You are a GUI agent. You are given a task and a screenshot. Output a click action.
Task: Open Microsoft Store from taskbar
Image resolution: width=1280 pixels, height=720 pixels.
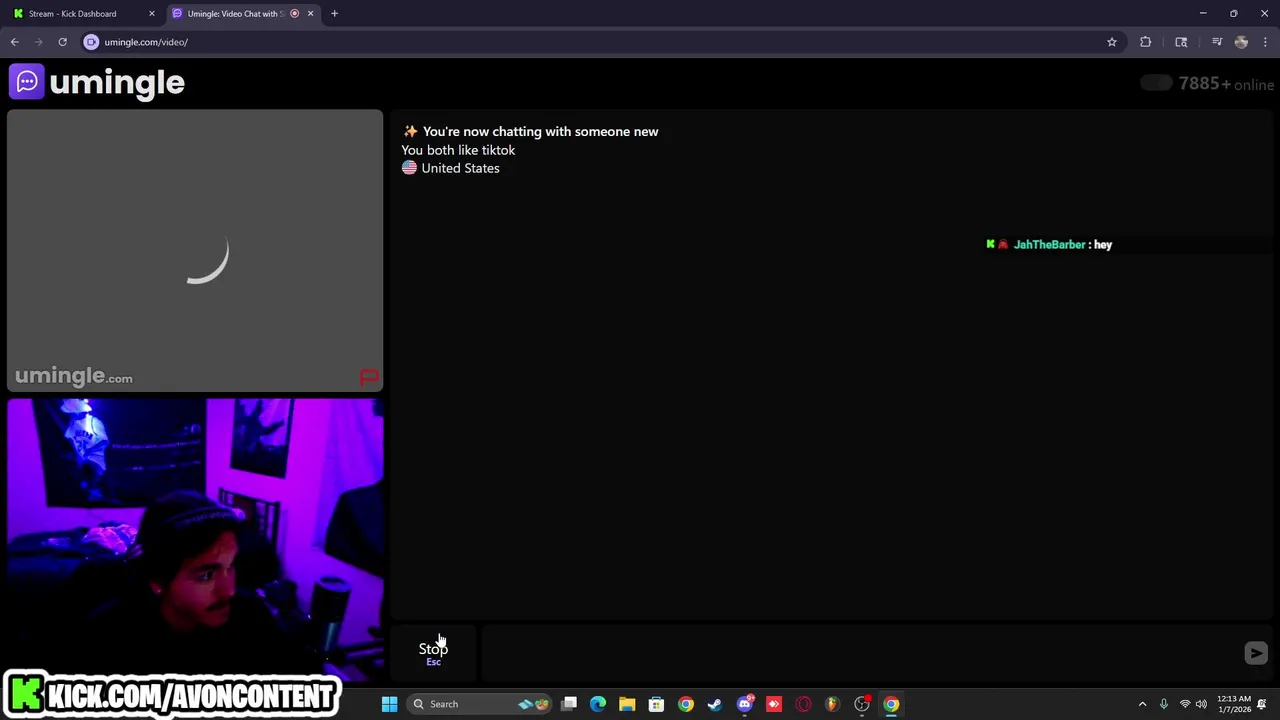click(x=656, y=704)
